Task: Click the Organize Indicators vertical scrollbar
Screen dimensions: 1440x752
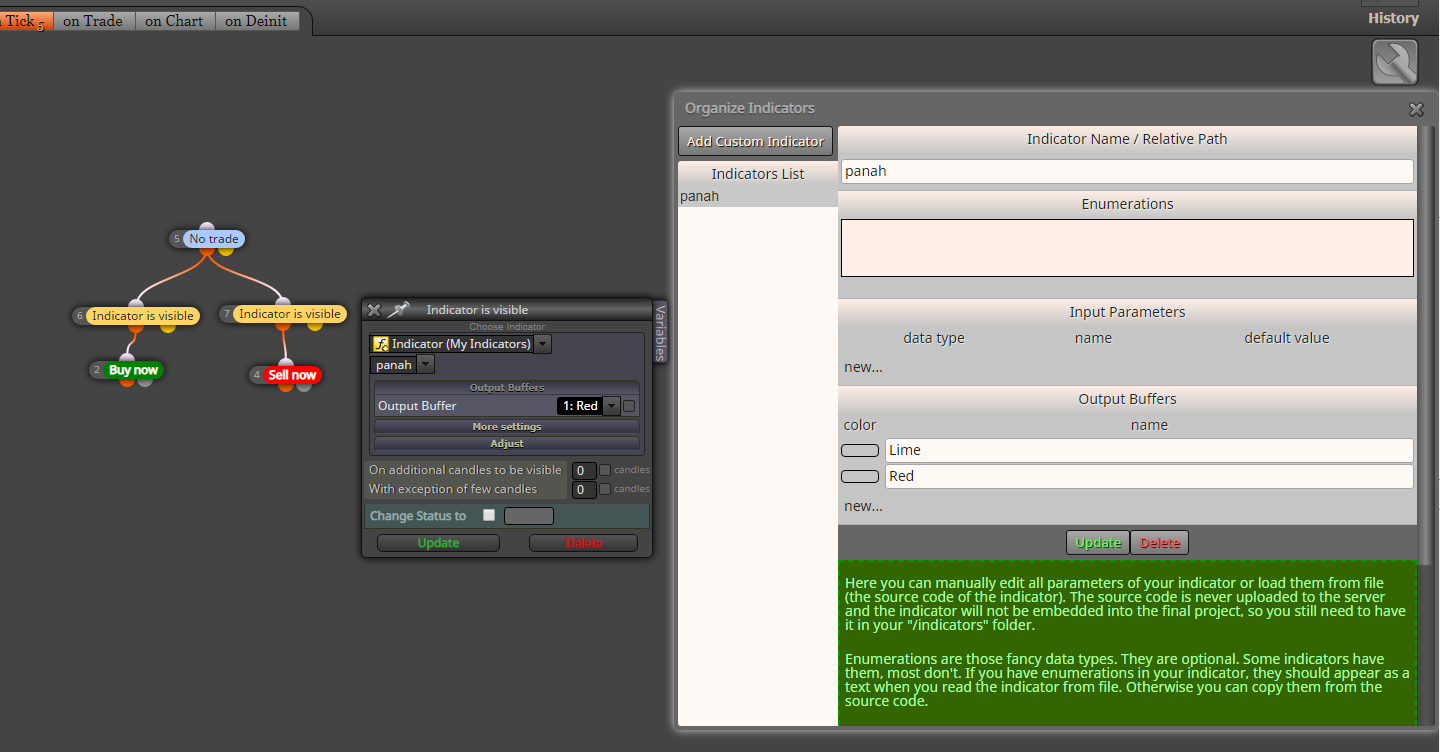Action: [1426, 345]
